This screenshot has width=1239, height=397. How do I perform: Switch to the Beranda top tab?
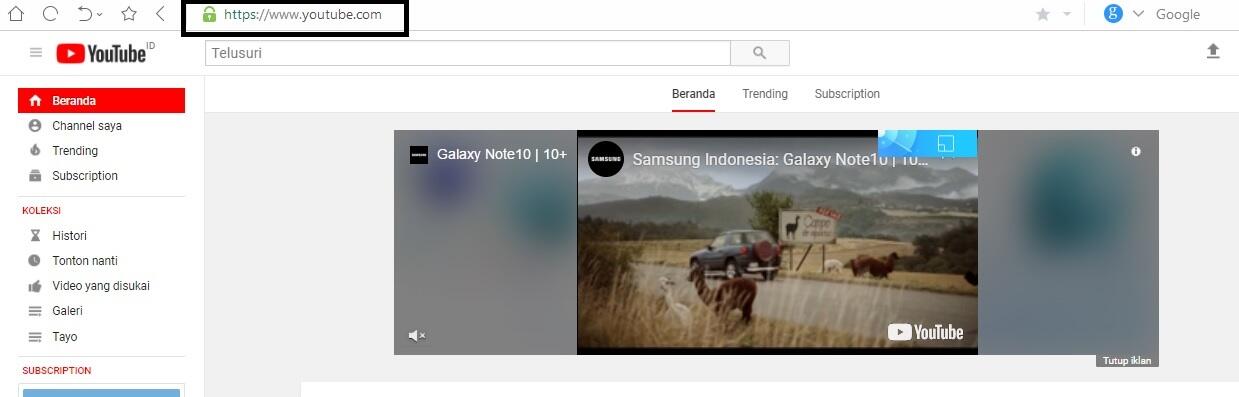693,94
